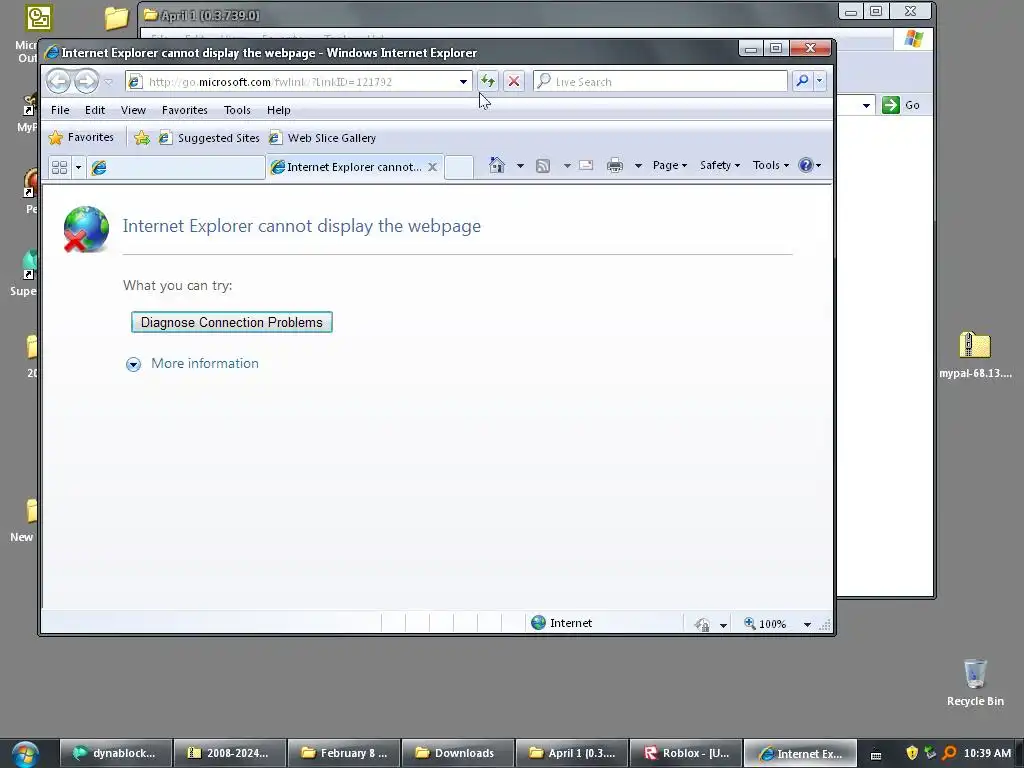Click the Read Mail envelope icon
This screenshot has width=1024, height=768.
pyautogui.click(x=586, y=165)
